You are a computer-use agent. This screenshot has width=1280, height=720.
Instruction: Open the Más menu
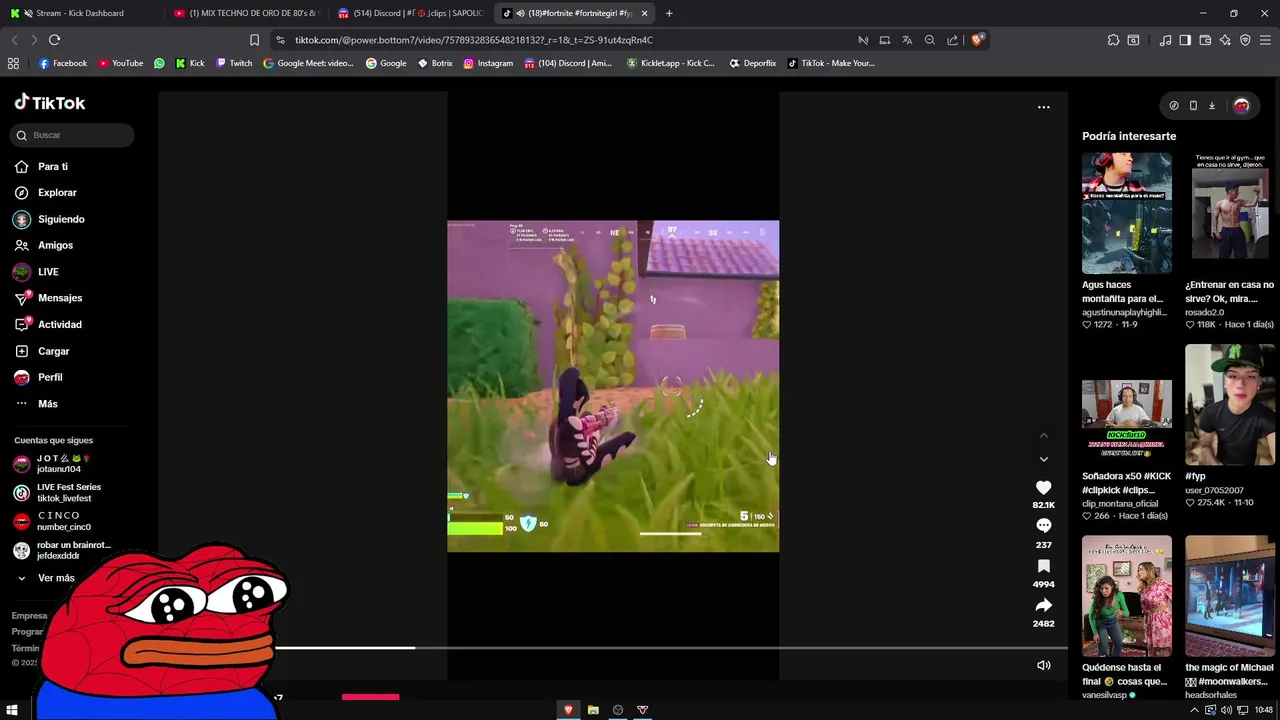tap(36, 404)
